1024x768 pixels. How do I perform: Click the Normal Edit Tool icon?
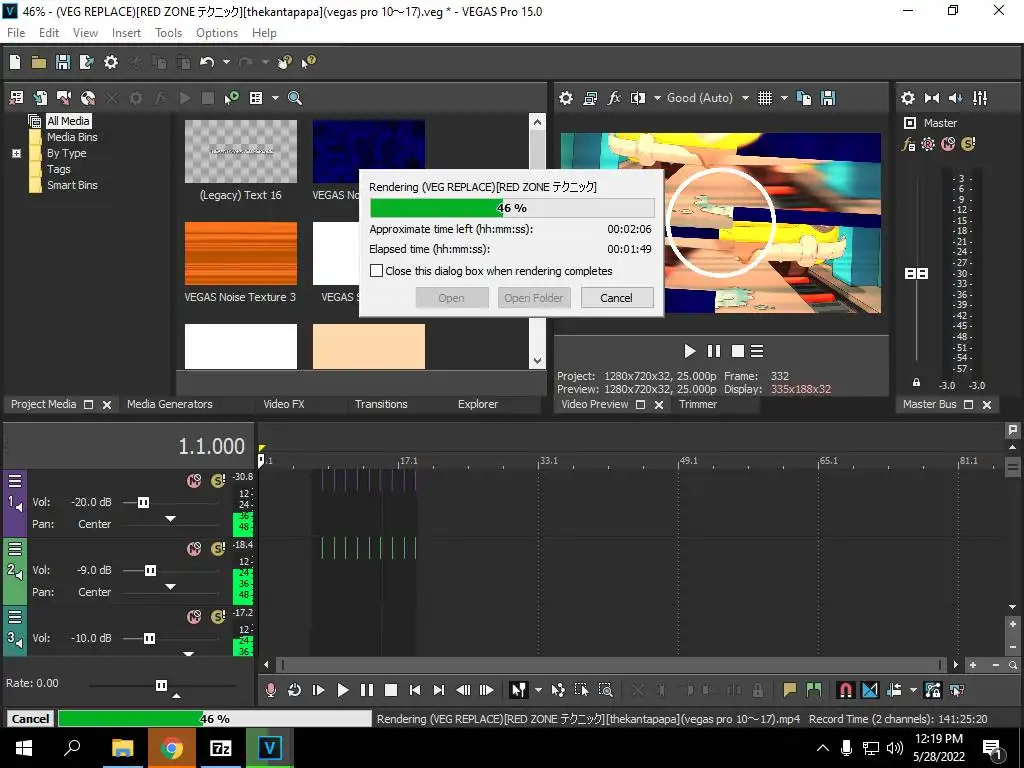[519, 690]
